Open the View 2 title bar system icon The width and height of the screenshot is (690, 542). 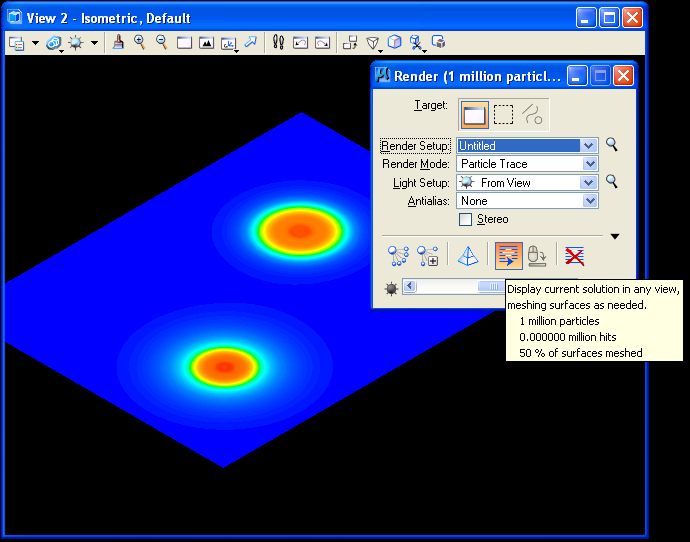coord(15,17)
